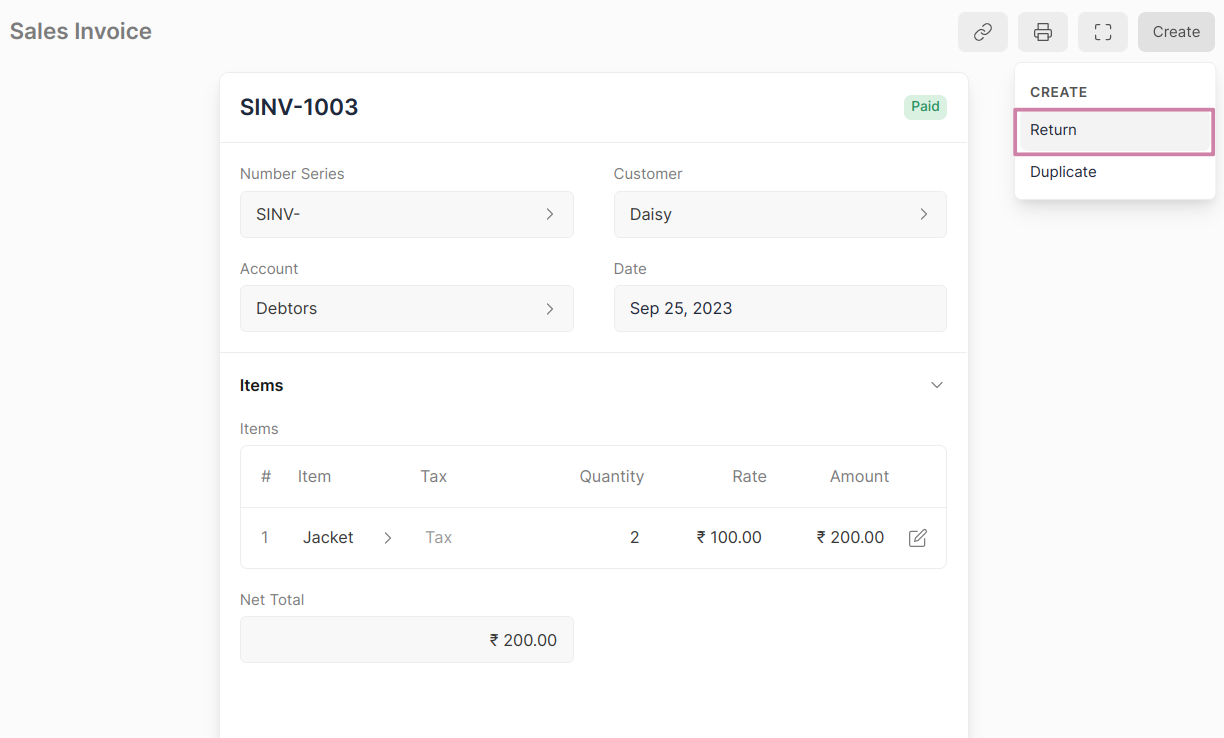Click the arrow next to Jacket item

click(x=388, y=538)
